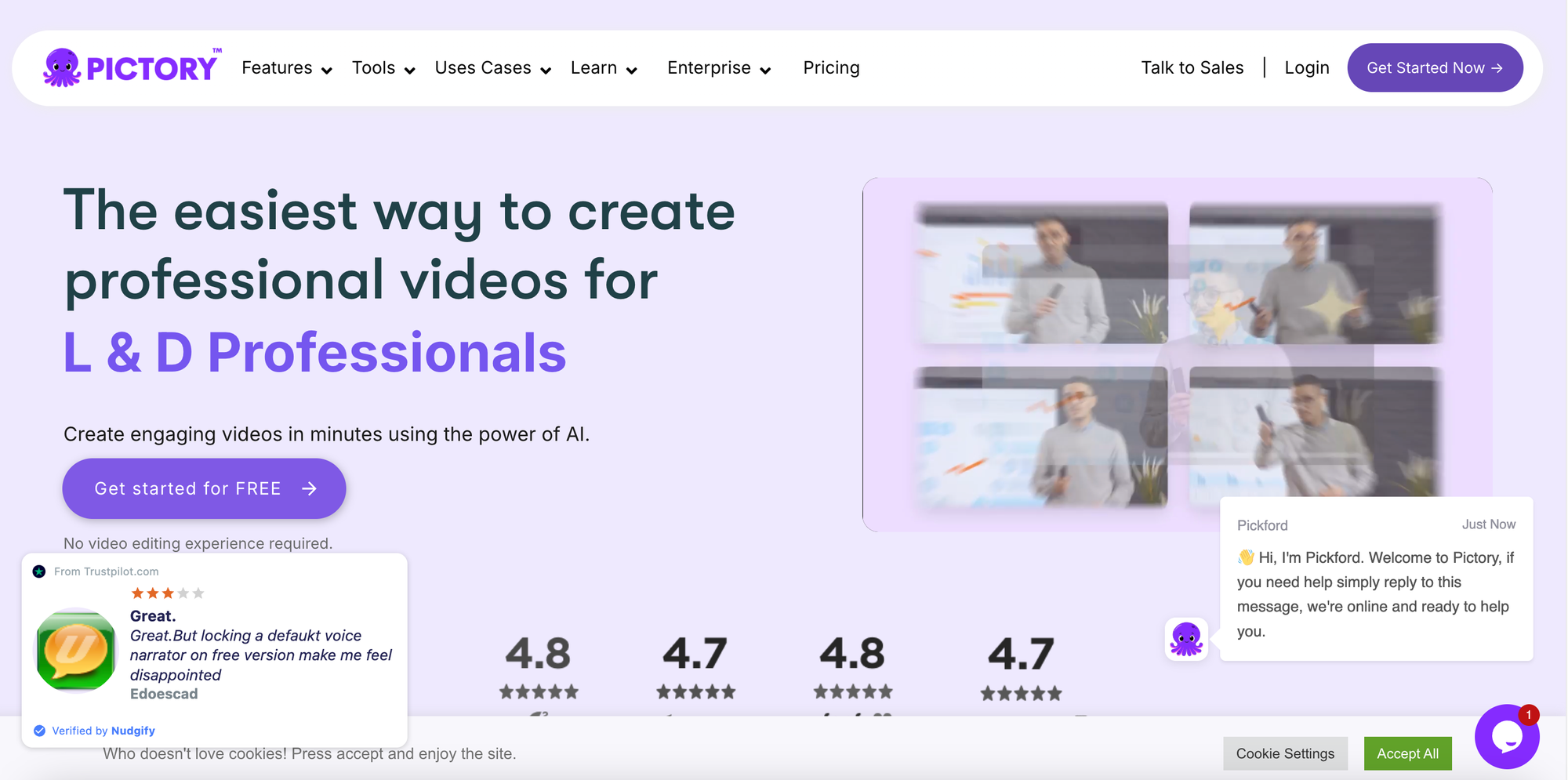Click Just Now timestamp in chat

click(x=1488, y=524)
